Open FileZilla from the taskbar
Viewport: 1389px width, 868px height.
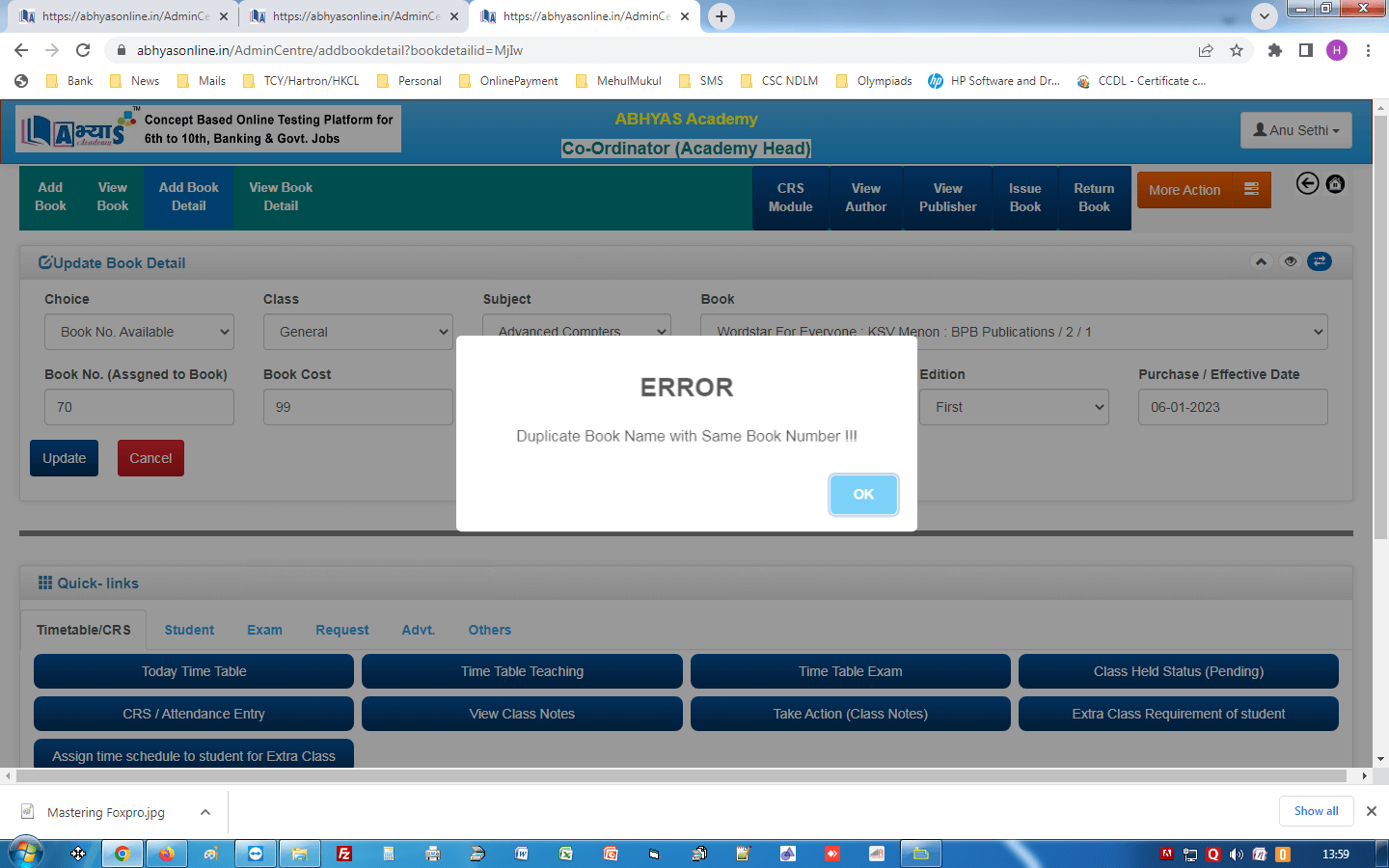(343, 854)
